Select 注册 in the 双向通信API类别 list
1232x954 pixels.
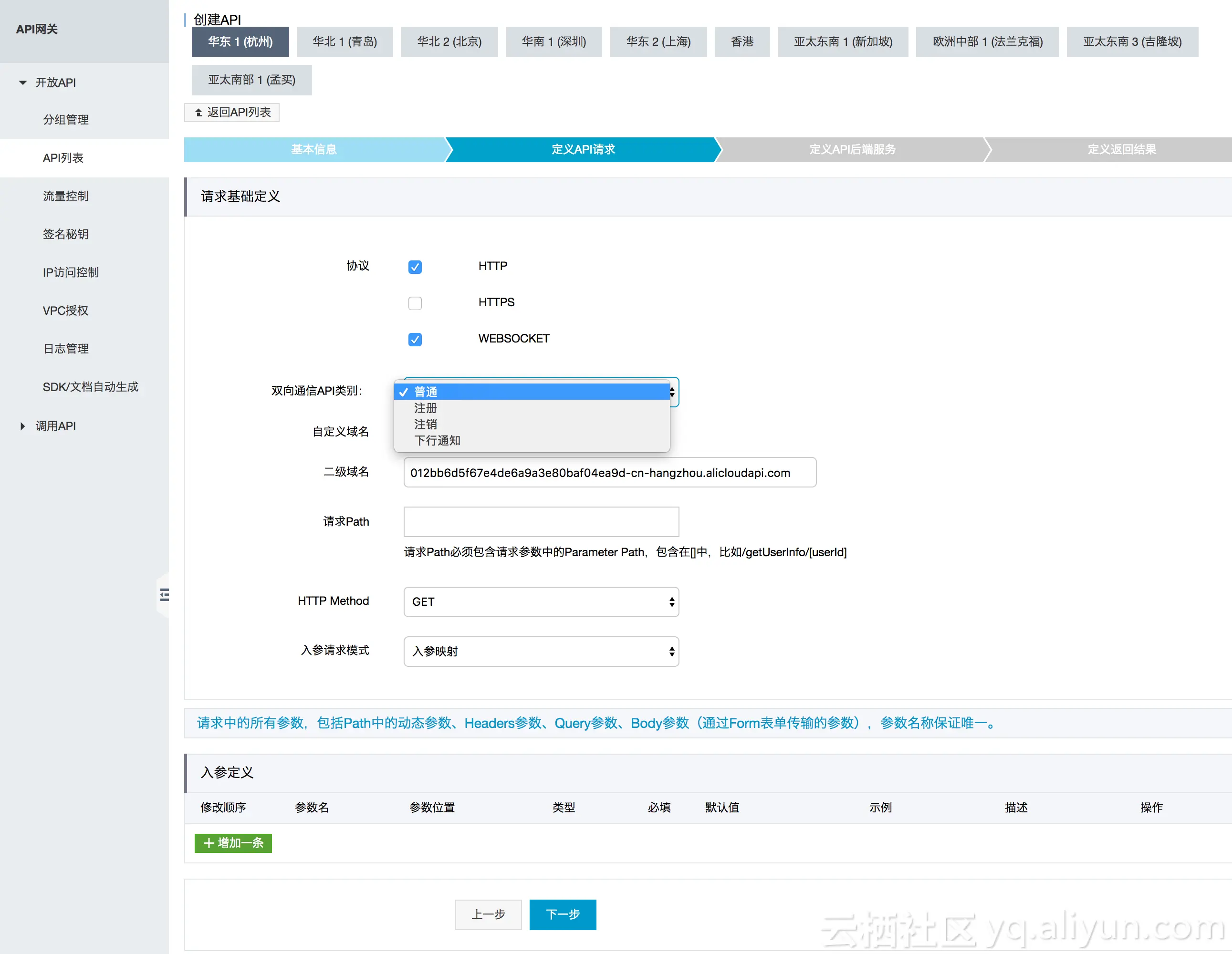(425, 408)
